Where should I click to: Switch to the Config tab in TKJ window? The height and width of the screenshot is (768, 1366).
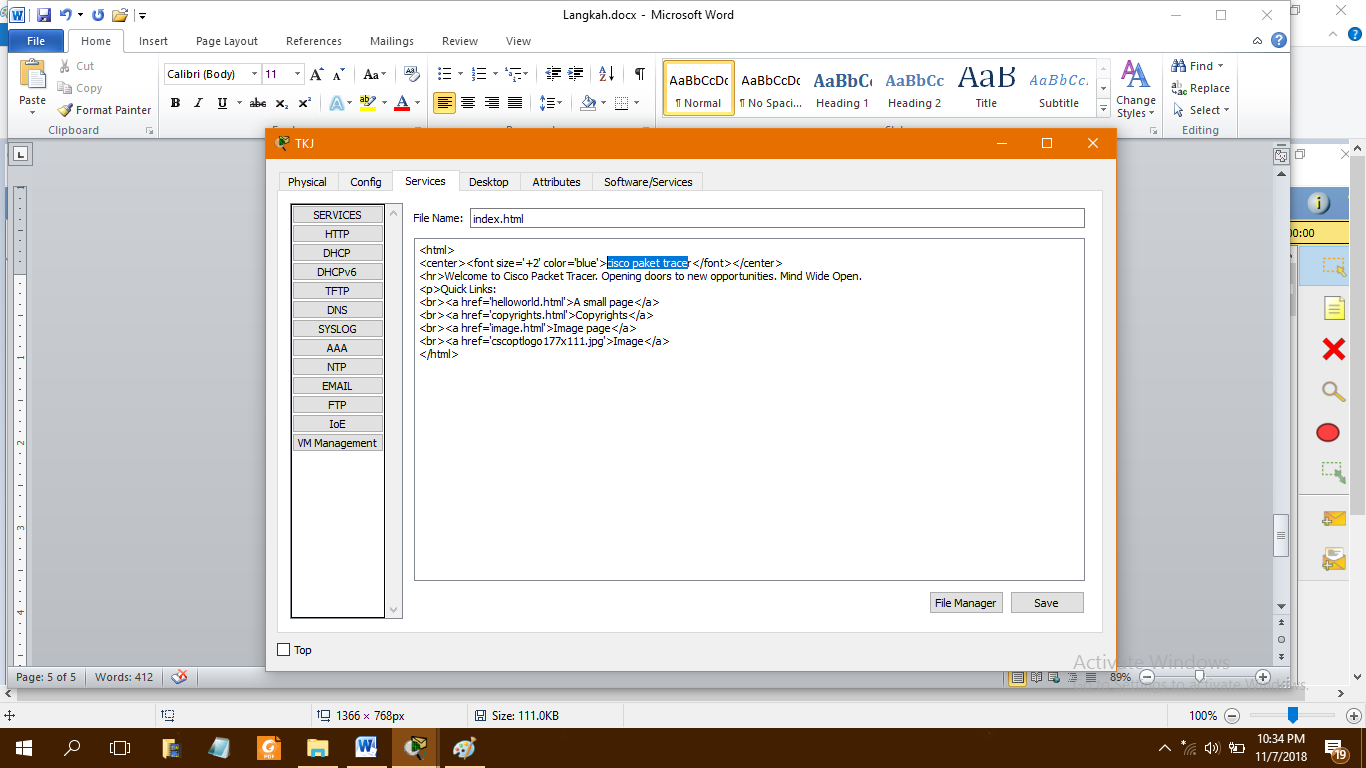click(x=366, y=181)
